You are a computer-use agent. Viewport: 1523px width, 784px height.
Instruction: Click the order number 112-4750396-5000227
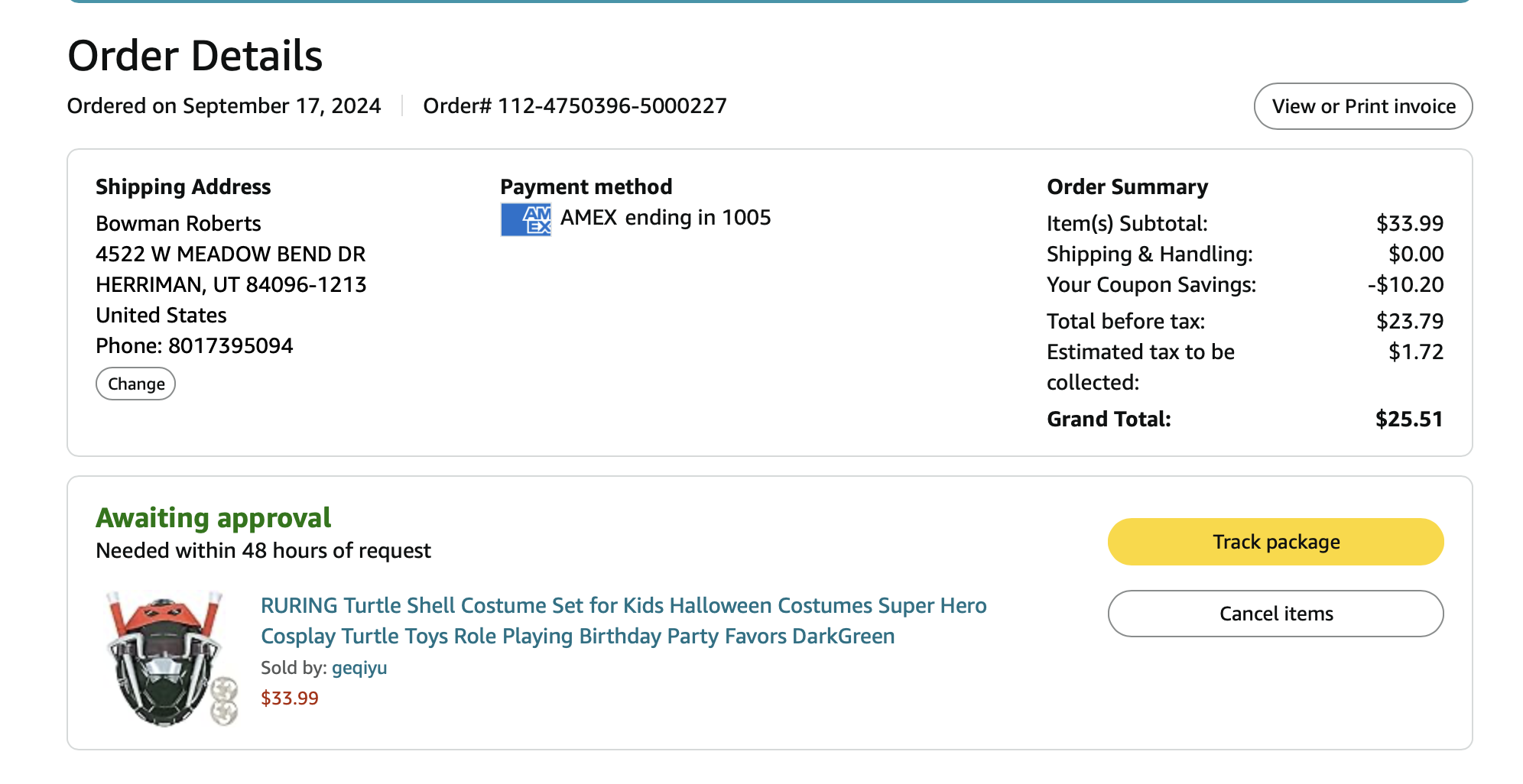(612, 105)
